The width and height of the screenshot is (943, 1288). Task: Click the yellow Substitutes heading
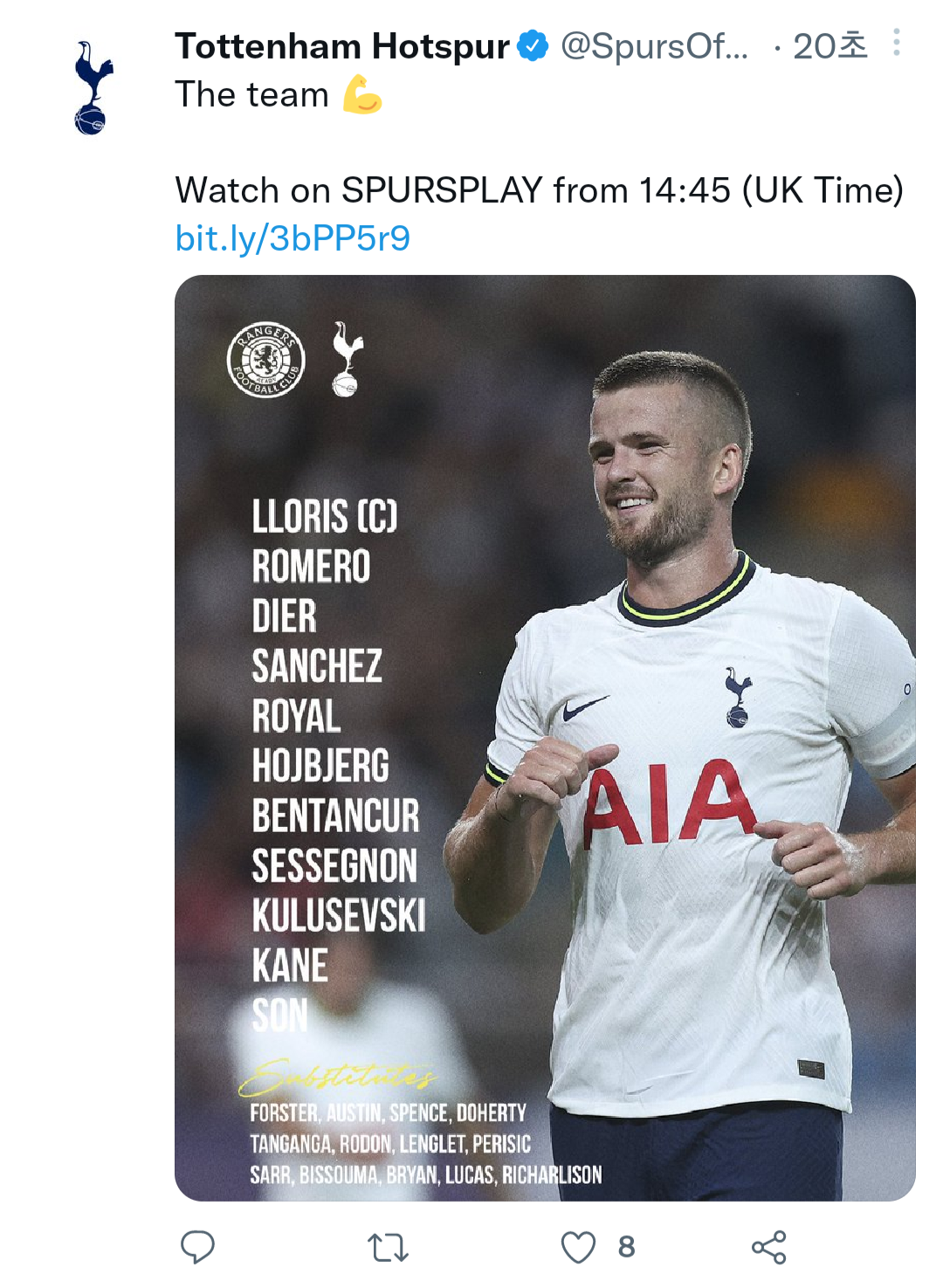pos(339,1078)
